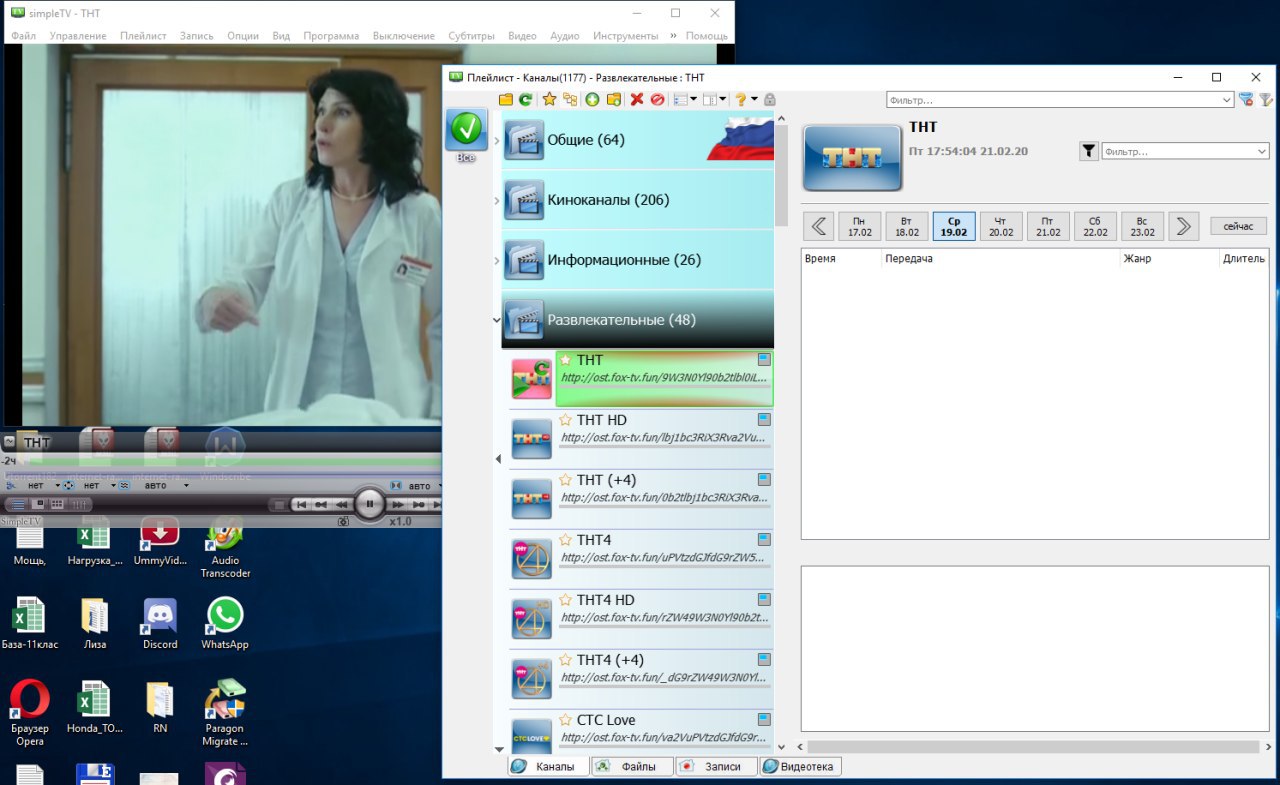Open Discord desktop shortcut
Screen dimensions: 1280x785
(x=160, y=624)
